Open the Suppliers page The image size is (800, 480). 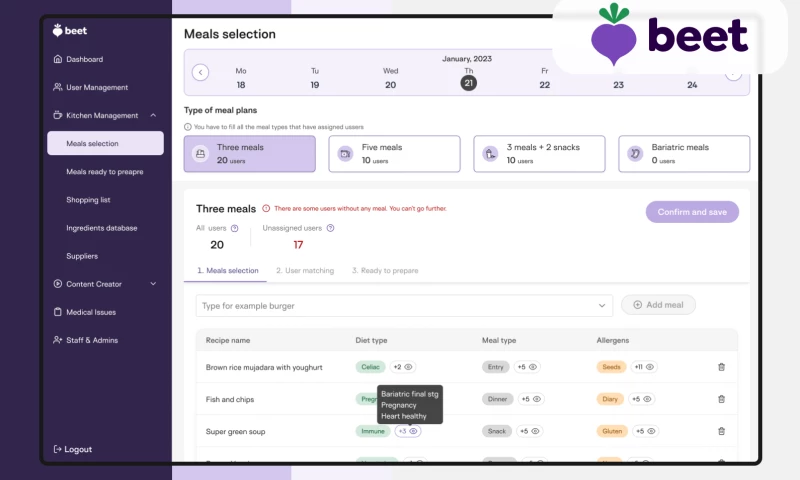(x=82, y=256)
